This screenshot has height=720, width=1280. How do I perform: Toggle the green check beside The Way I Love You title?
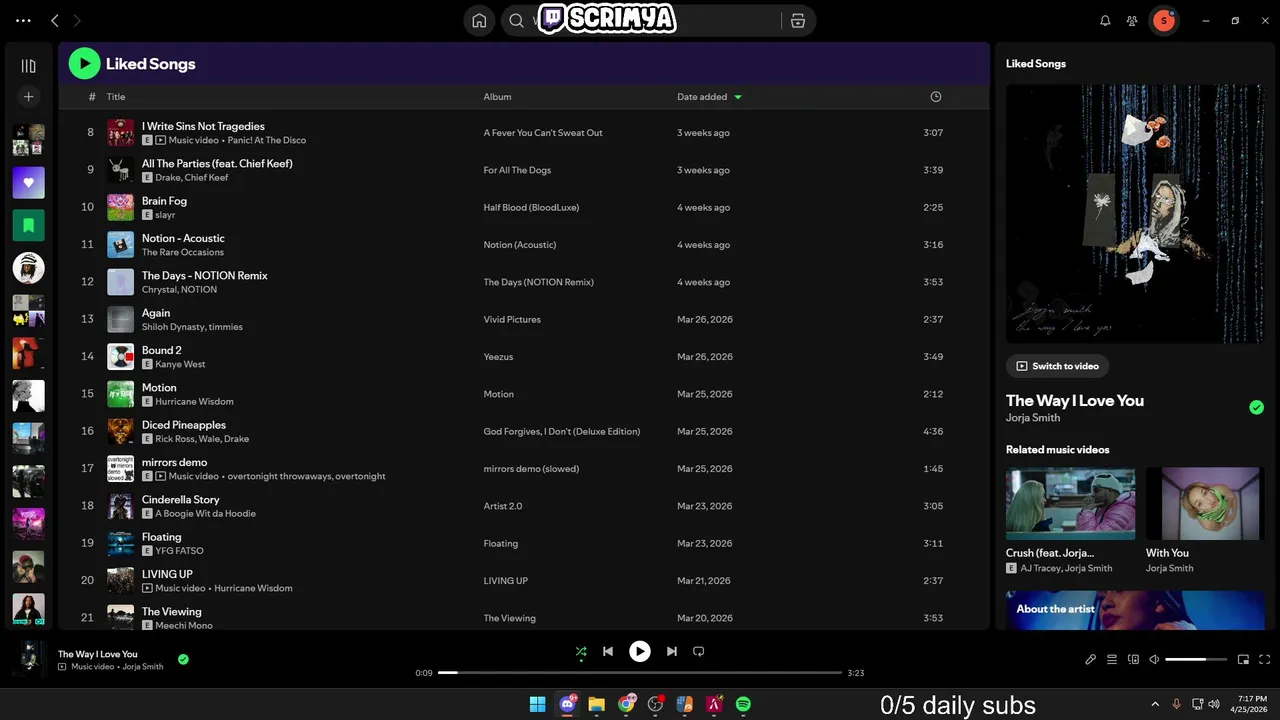1256,407
